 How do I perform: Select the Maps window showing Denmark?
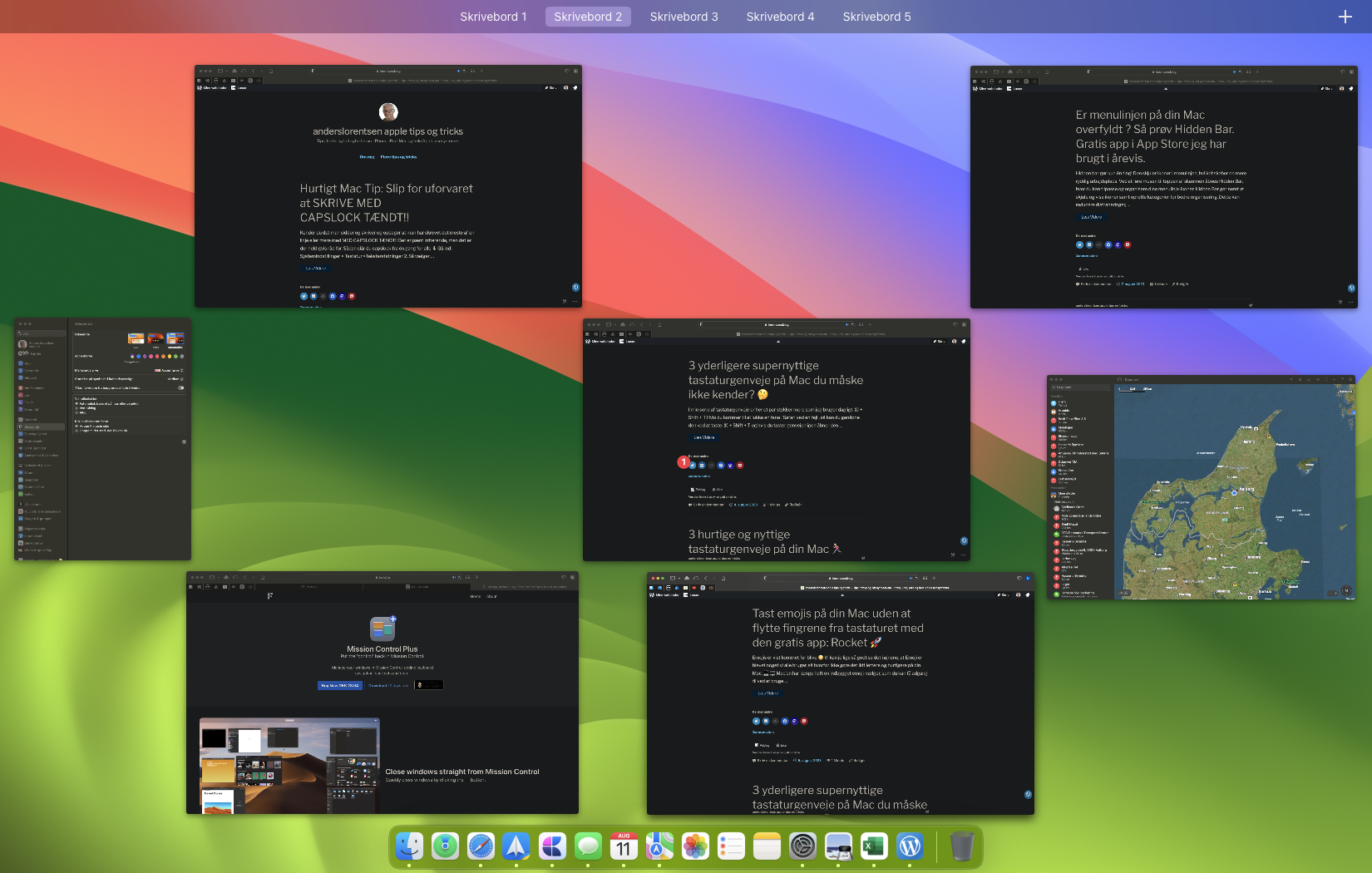(x=1201, y=487)
